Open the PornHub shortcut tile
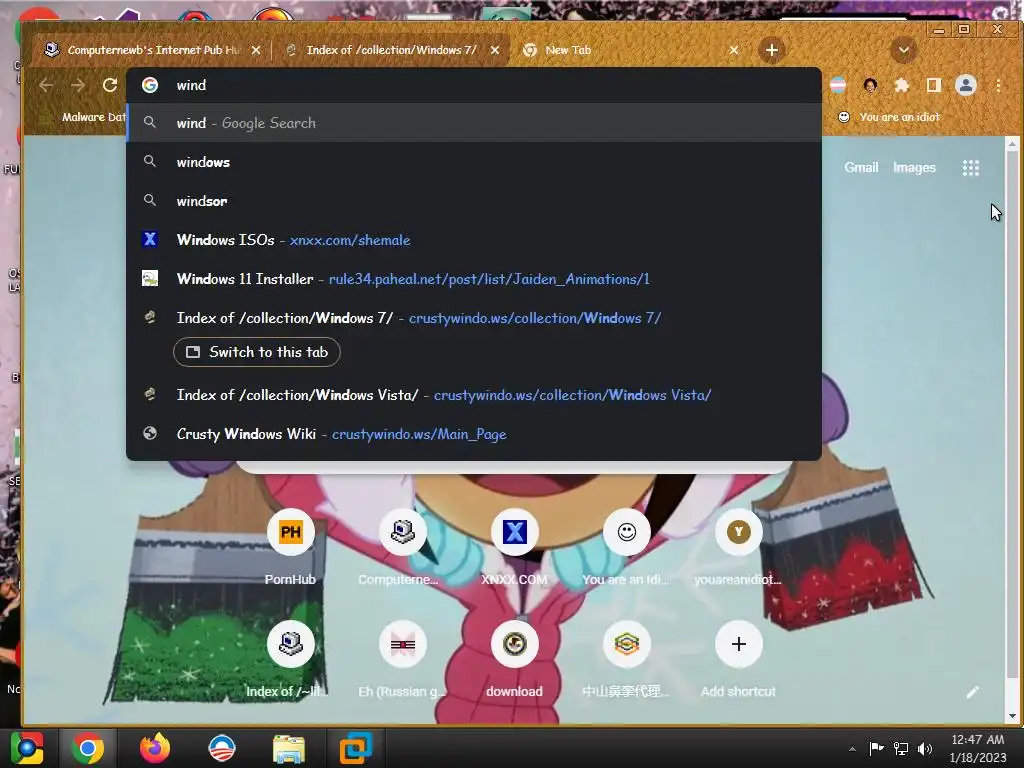Viewport: 1024px width, 768px height. (291, 547)
